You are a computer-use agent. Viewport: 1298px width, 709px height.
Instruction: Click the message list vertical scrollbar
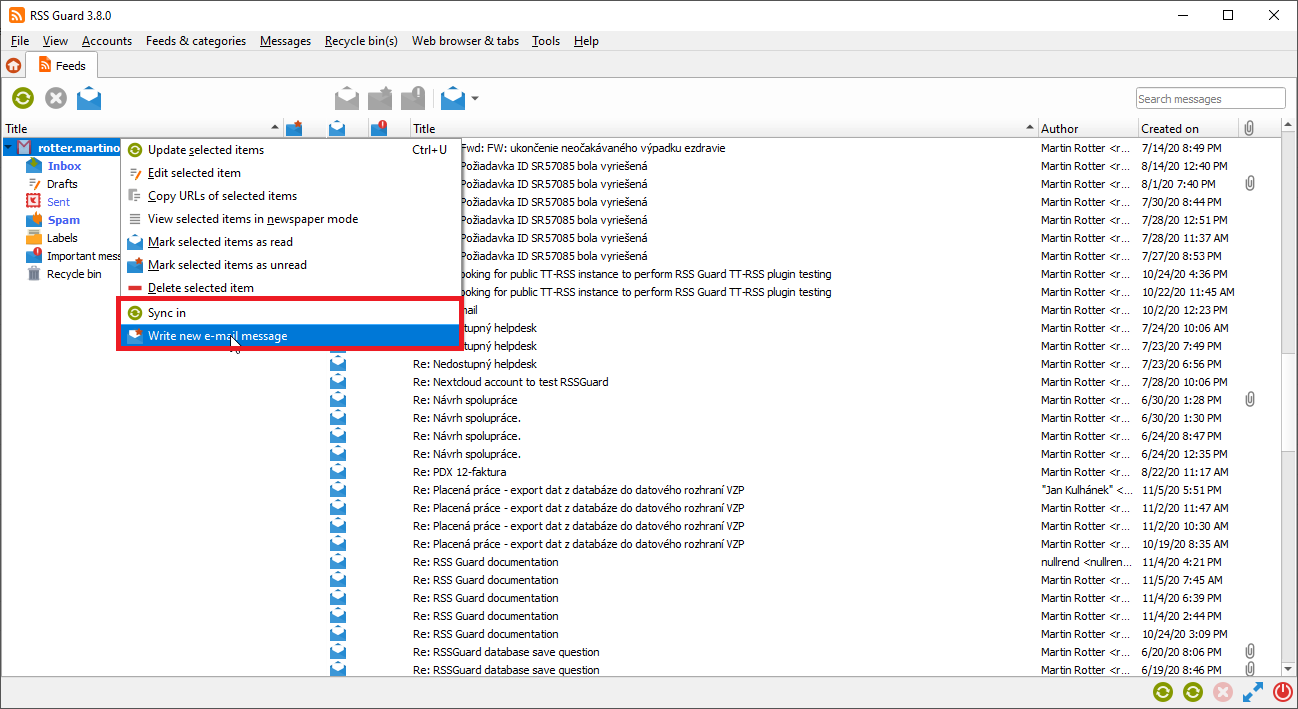(x=1289, y=400)
